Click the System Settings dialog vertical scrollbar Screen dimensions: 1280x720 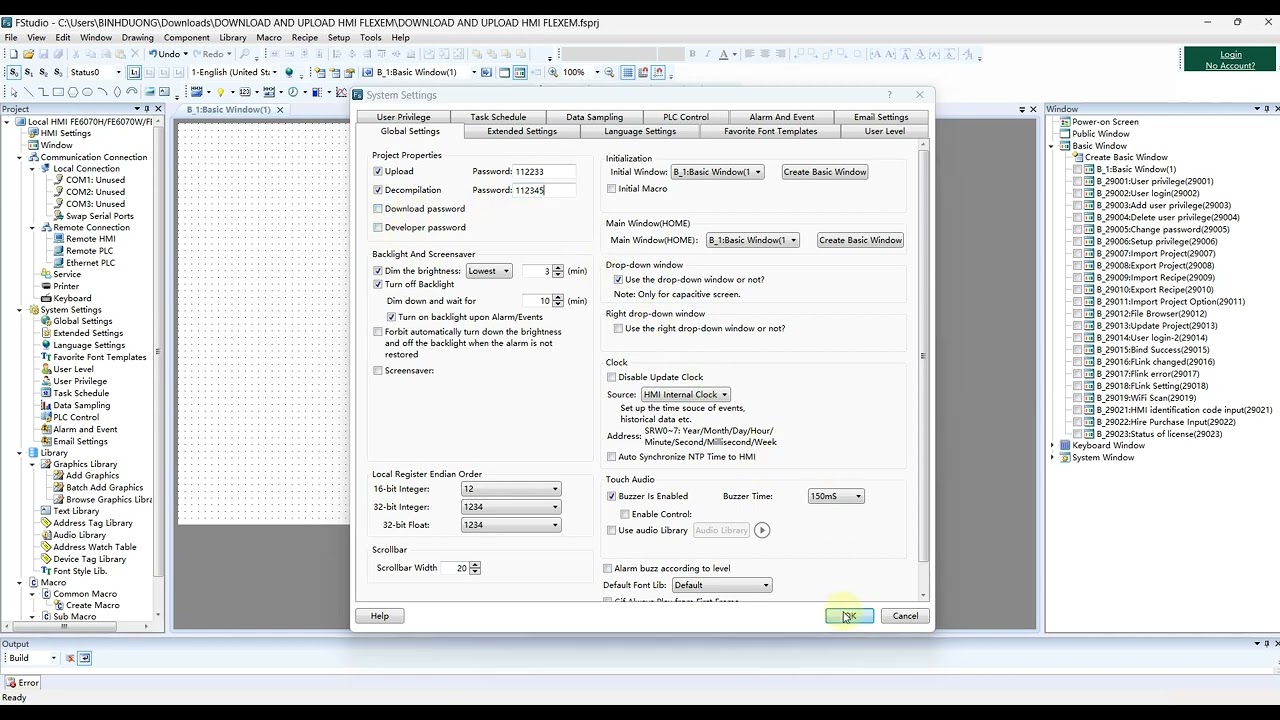(923, 356)
